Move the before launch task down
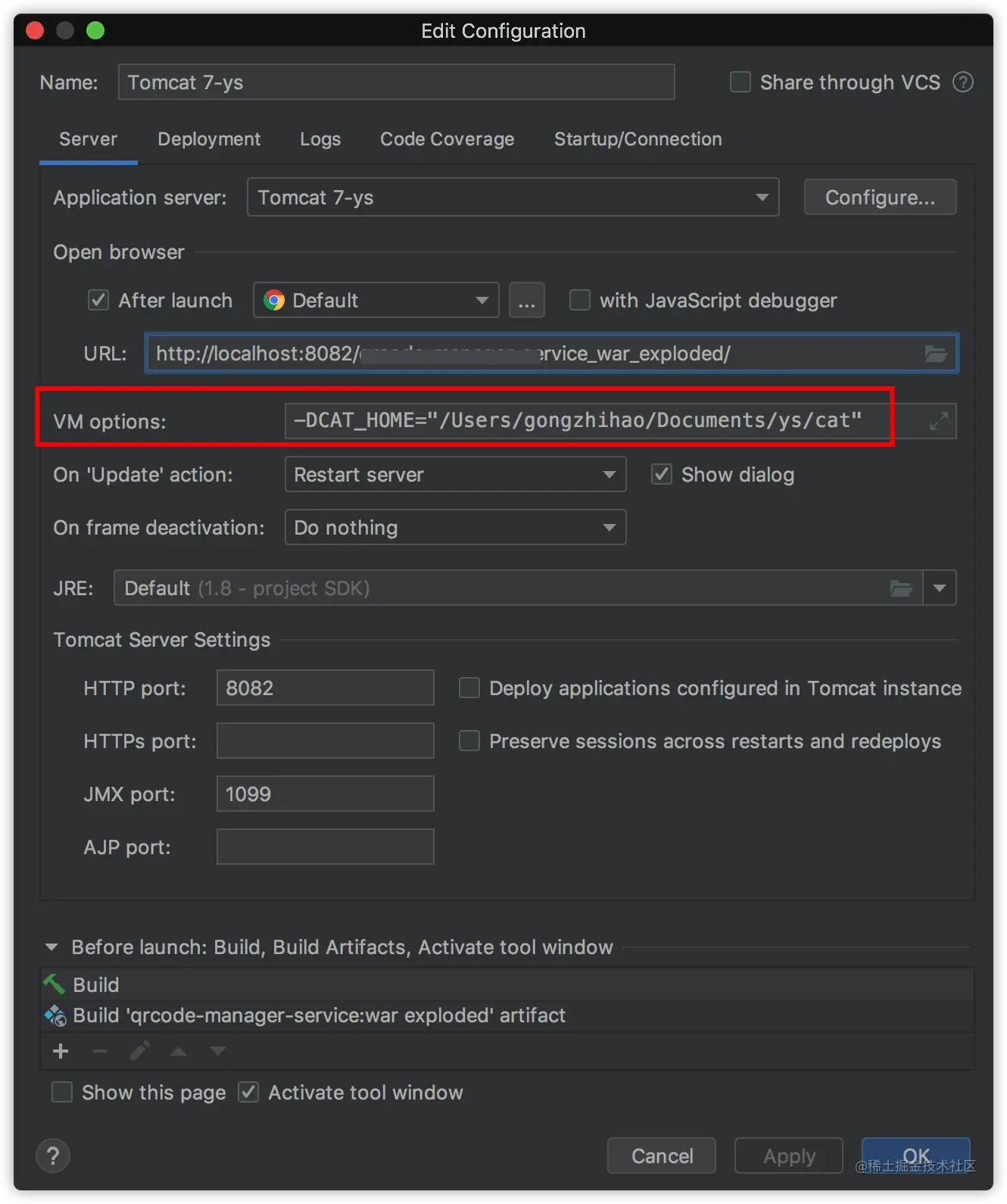This screenshot has height=1204, width=1007. (218, 1051)
